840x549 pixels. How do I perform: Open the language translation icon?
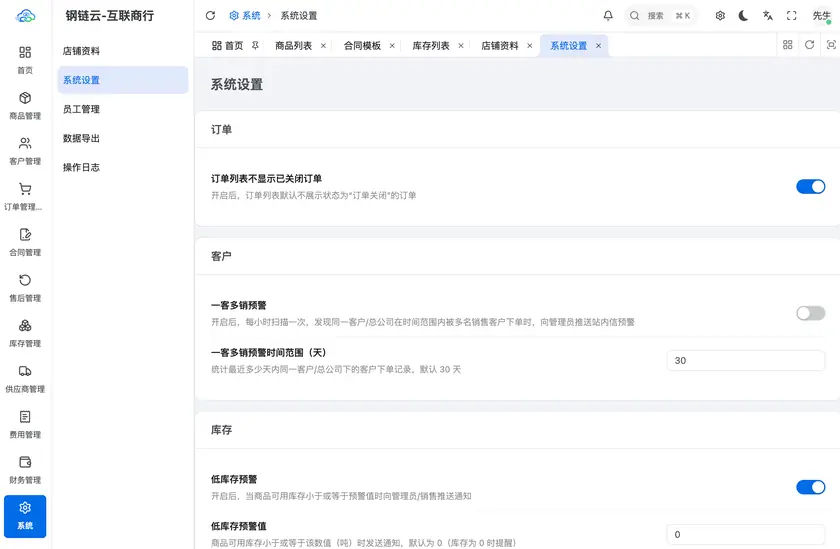pos(768,16)
